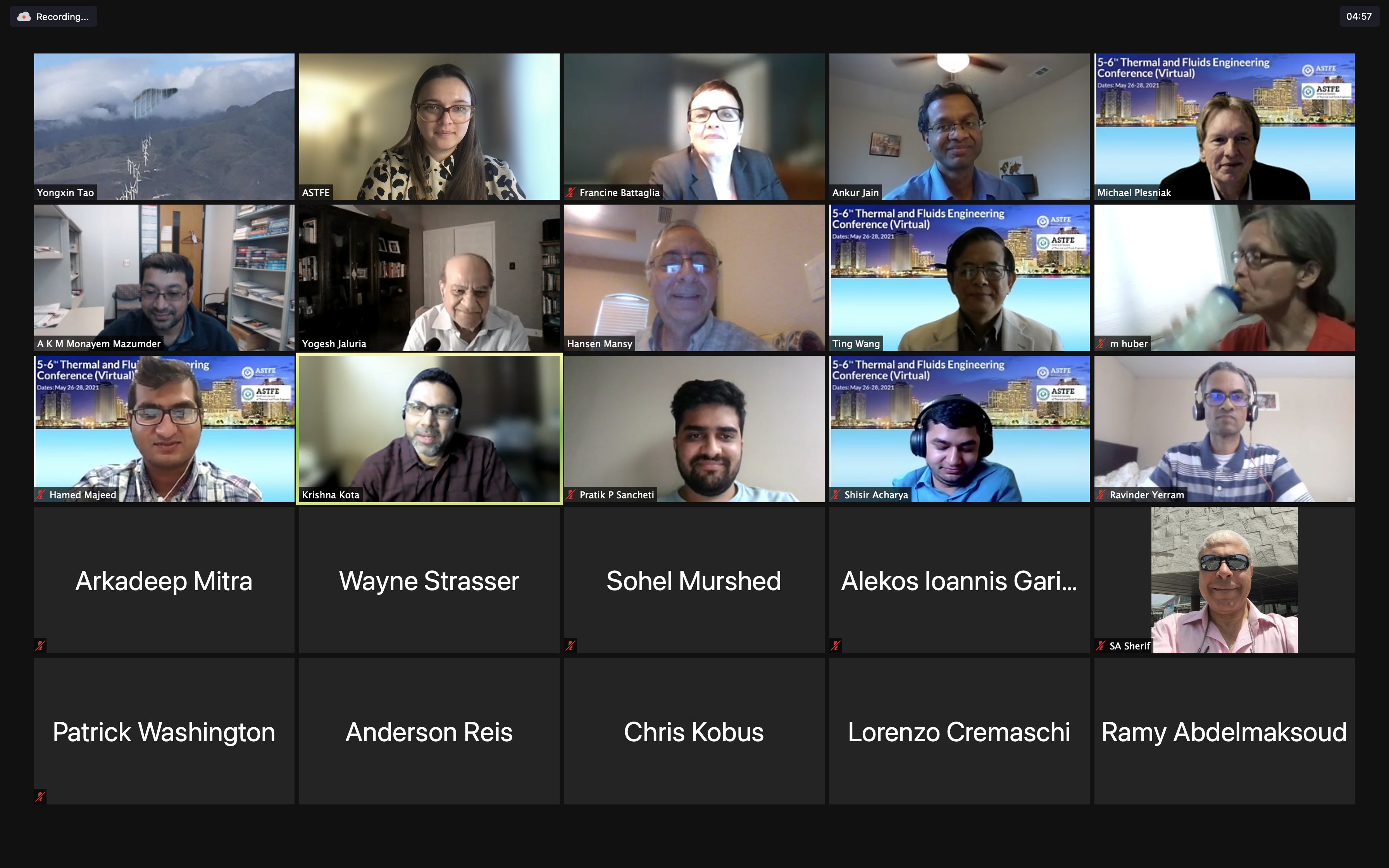Viewport: 1389px width, 868px height.
Task: Click the 04:57 meeting timer
Action: coord(1359,17)
